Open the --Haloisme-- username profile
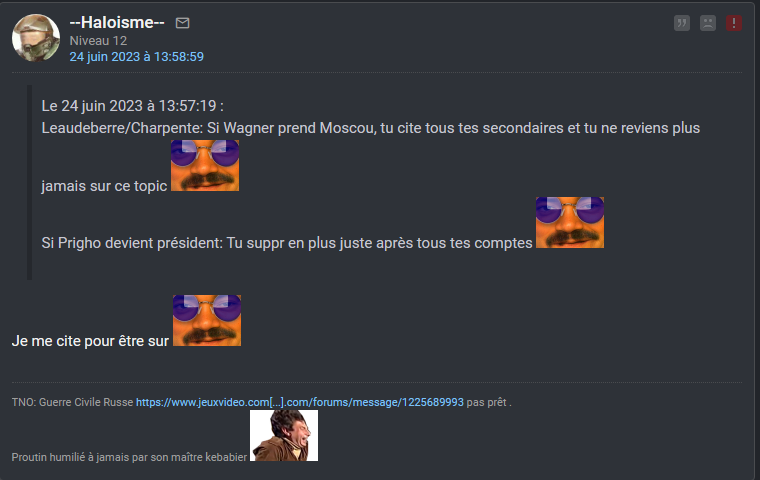 pos(117,22)
